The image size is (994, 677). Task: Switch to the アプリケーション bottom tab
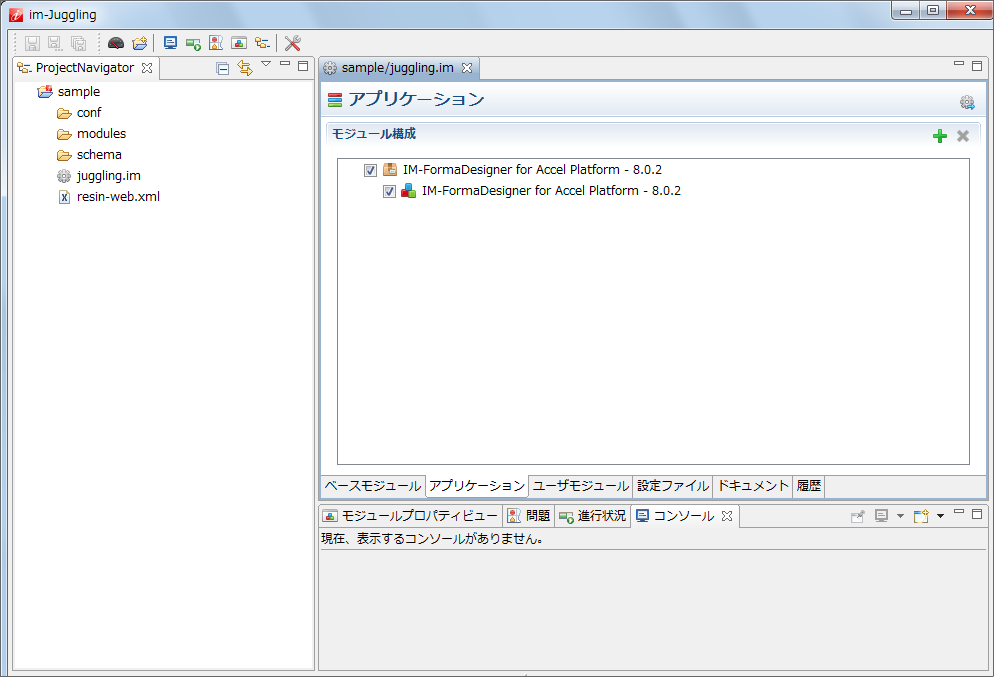point(477,486)
